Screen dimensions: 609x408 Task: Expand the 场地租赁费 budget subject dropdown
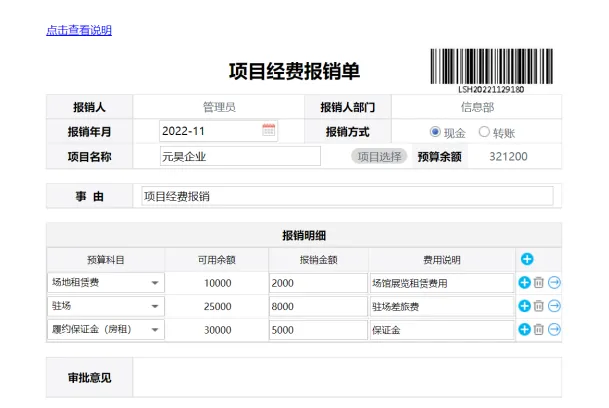pyautogui.click(x=154, y=284)
